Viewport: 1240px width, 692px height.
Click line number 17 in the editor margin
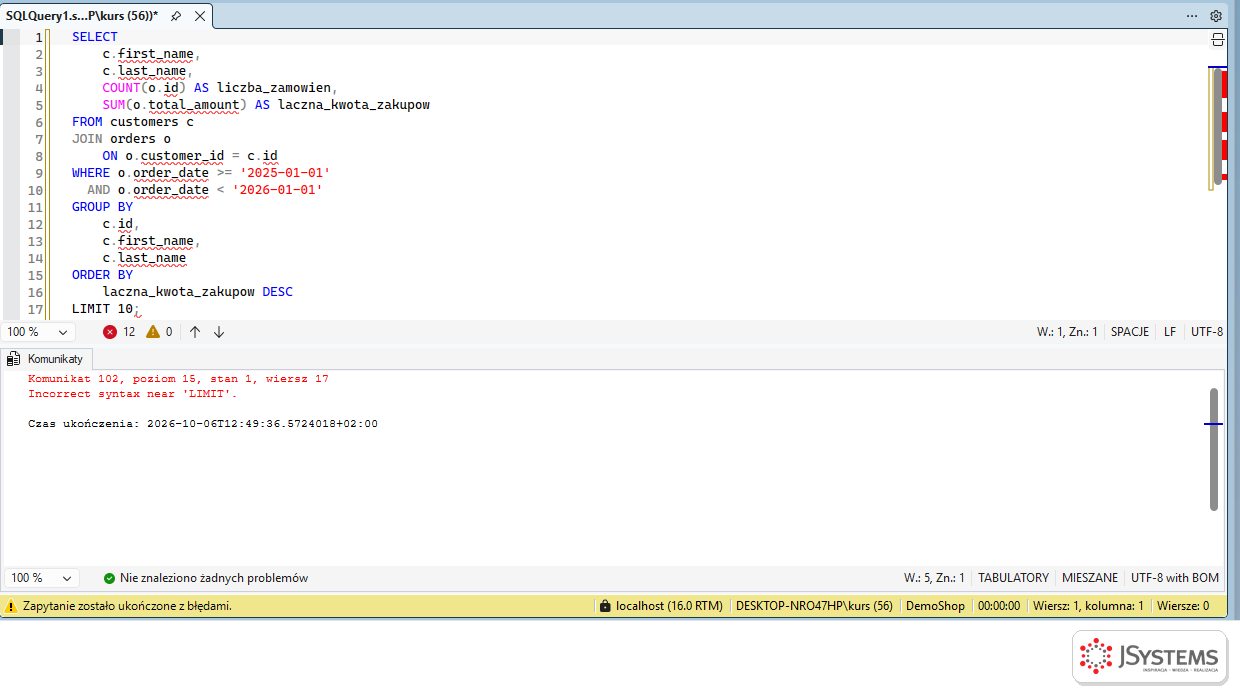[35, 309]
